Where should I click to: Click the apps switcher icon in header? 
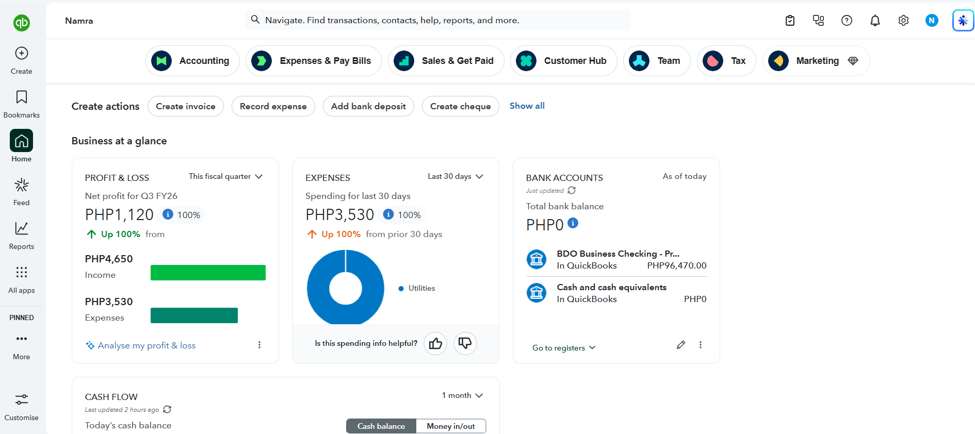(x=818, y=21)
